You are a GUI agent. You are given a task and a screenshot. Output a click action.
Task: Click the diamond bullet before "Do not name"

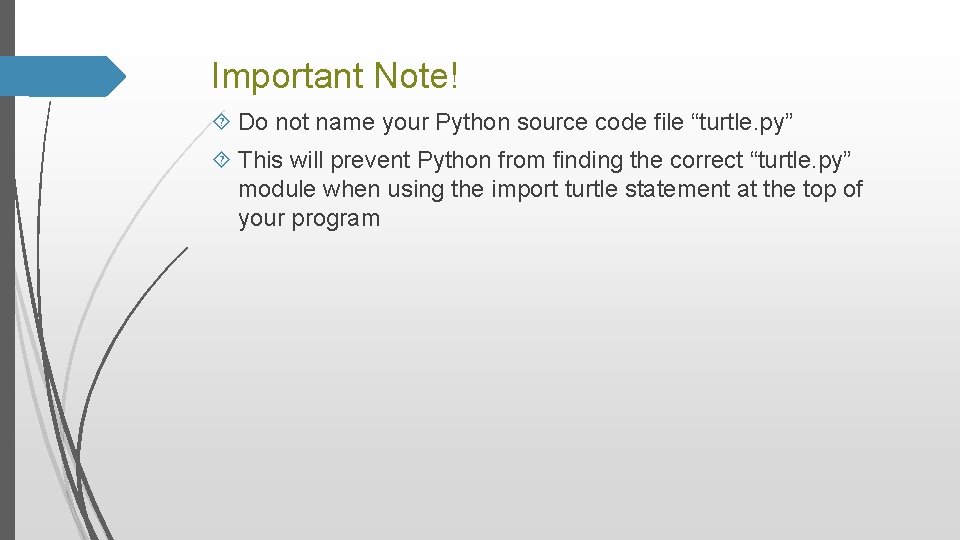pos(221,122)
